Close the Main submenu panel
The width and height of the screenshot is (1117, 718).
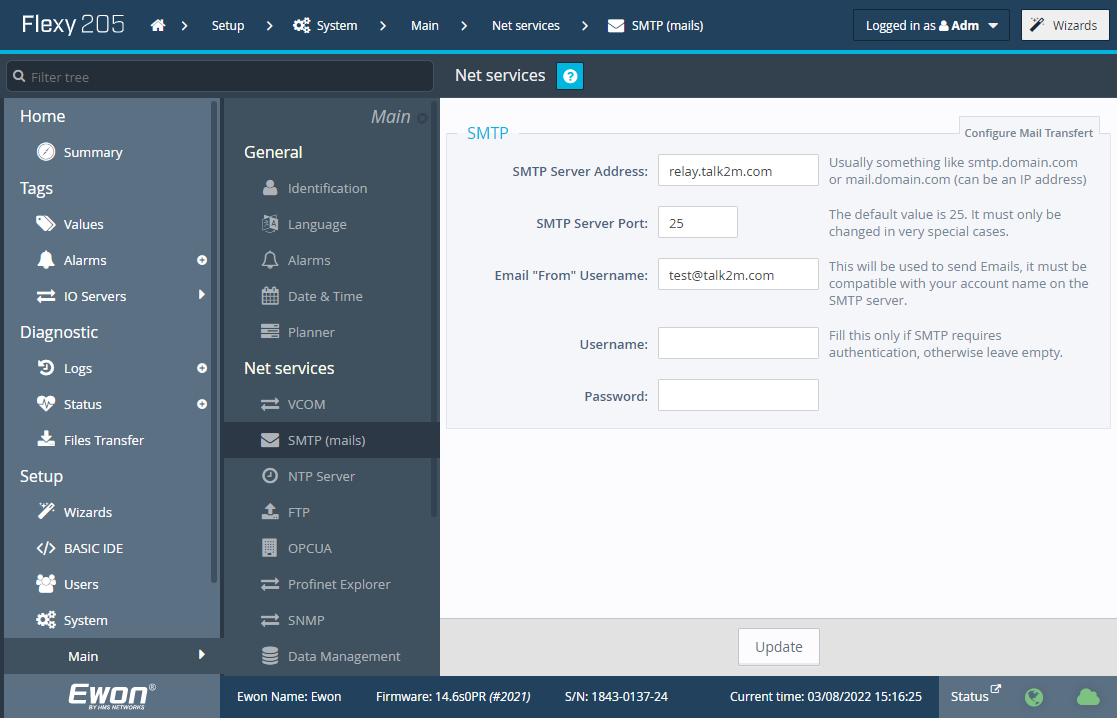tap(422, 118)
